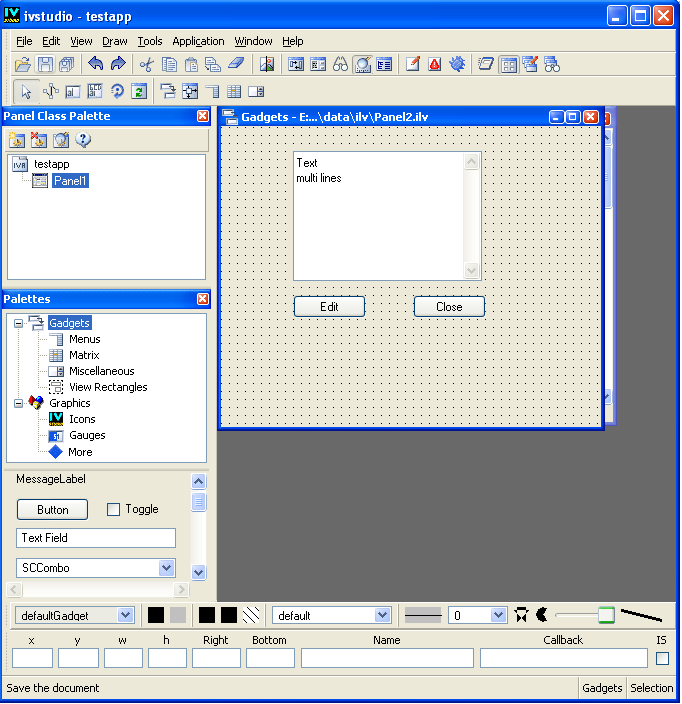Click the Open folder toolbar icon

coord(22,65)
